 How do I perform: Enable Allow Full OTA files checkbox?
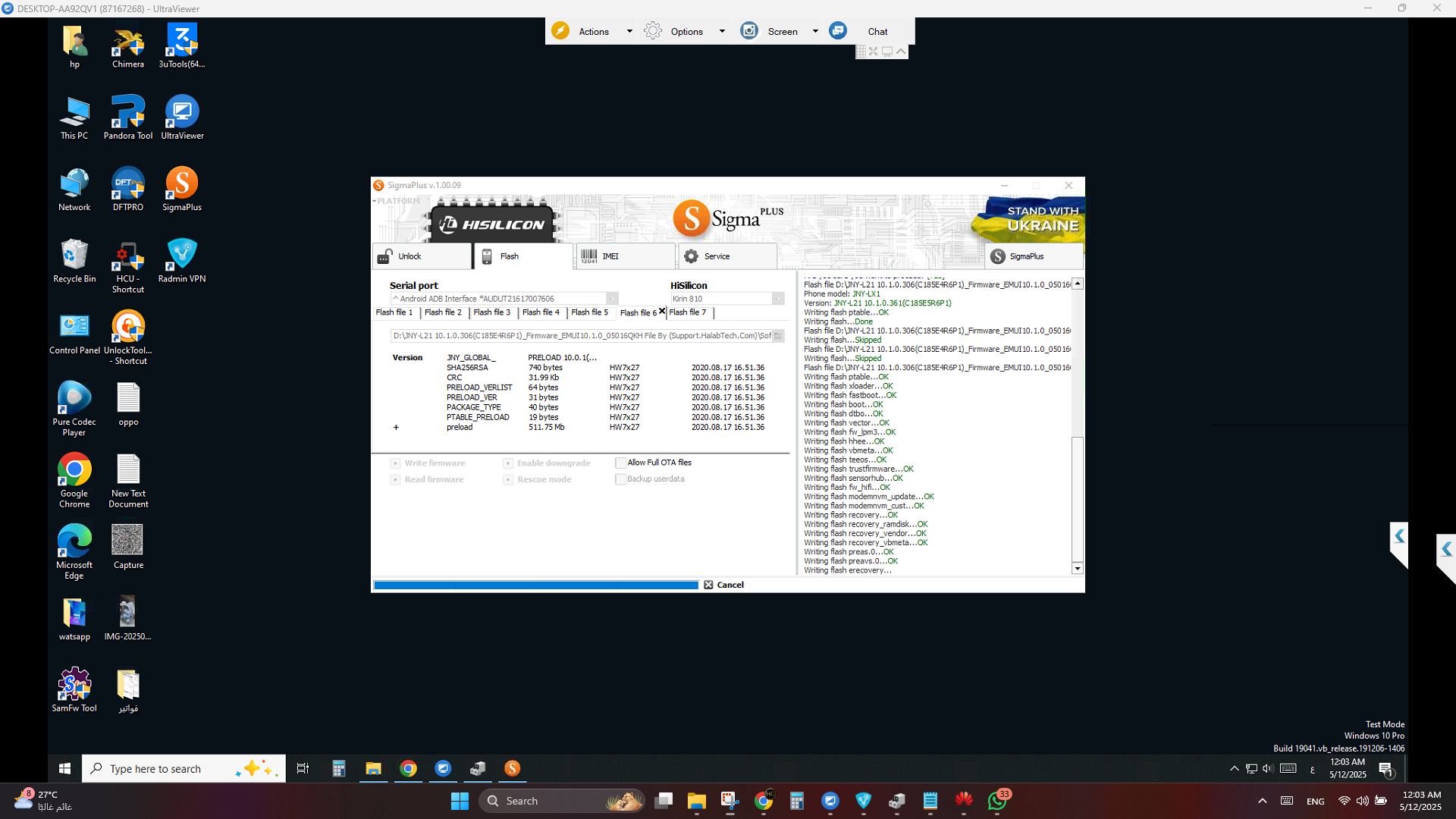620,463
